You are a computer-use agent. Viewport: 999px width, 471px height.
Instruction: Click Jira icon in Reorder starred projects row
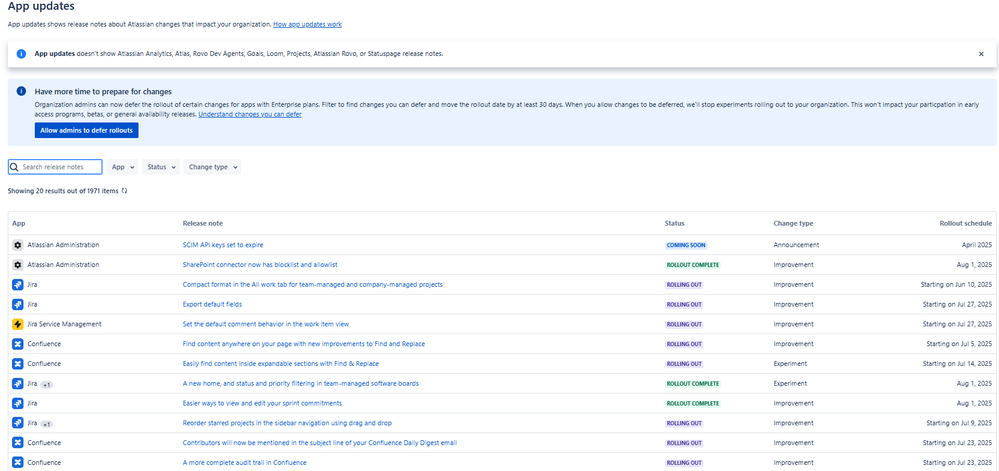coord(18,423)
